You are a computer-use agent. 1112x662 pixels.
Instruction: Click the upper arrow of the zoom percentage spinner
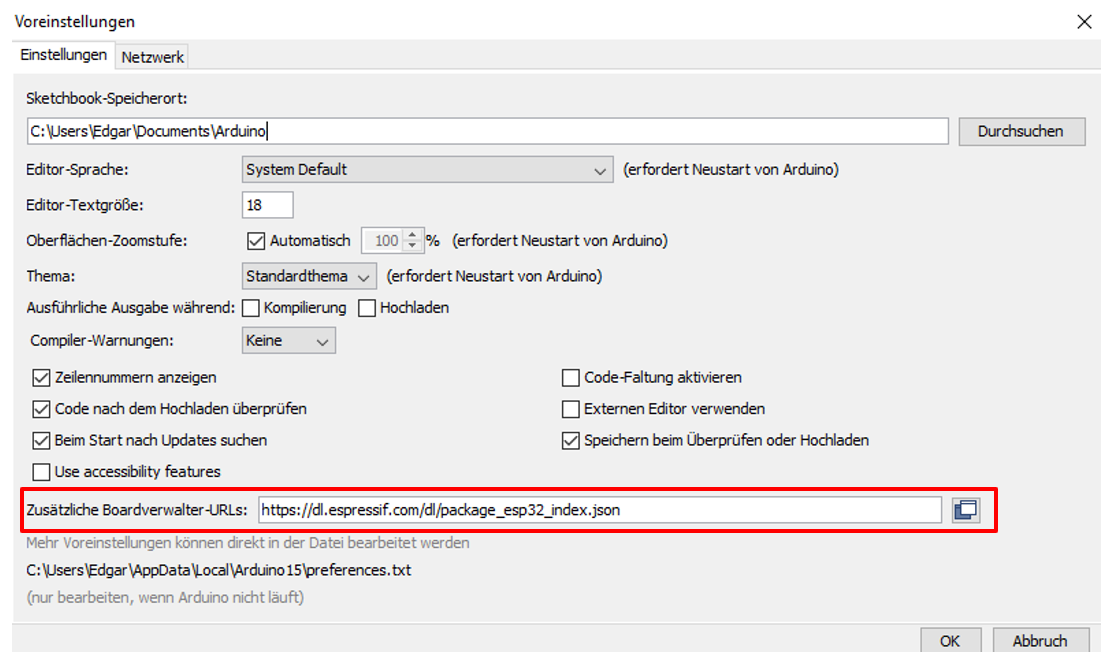click(410, 235)
